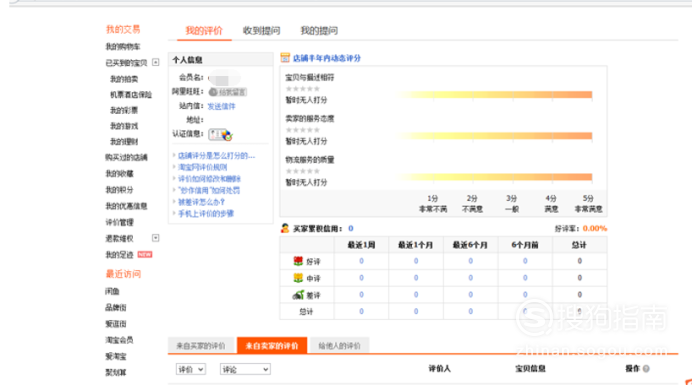Open 机票酒店保险 in sidebar
Screen dimensions: 692x385
click(131, 94)
